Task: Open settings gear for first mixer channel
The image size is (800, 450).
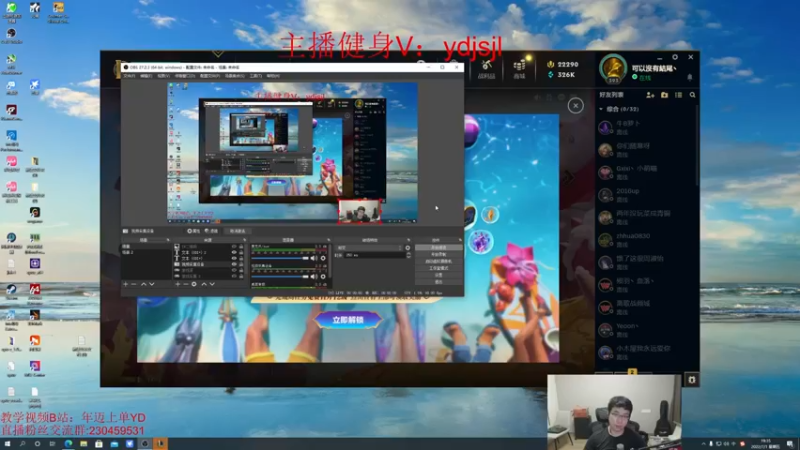Action: click(323, 258)
